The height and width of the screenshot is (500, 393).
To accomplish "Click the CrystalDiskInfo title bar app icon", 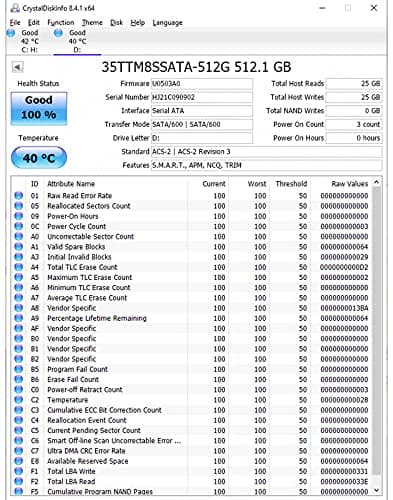I will (15, 8).
